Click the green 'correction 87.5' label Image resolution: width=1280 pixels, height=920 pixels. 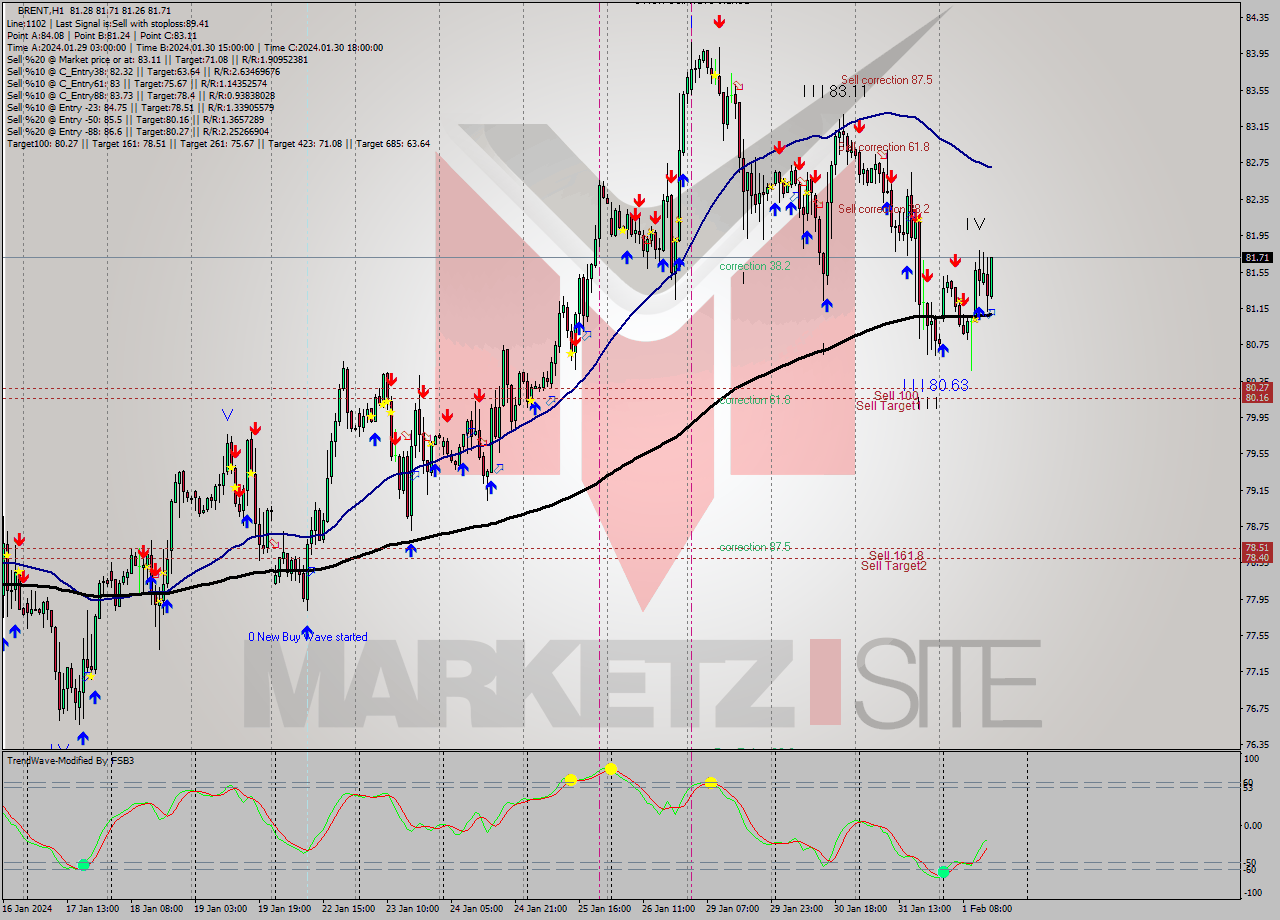pyautogui.click(x=755, y=547)
